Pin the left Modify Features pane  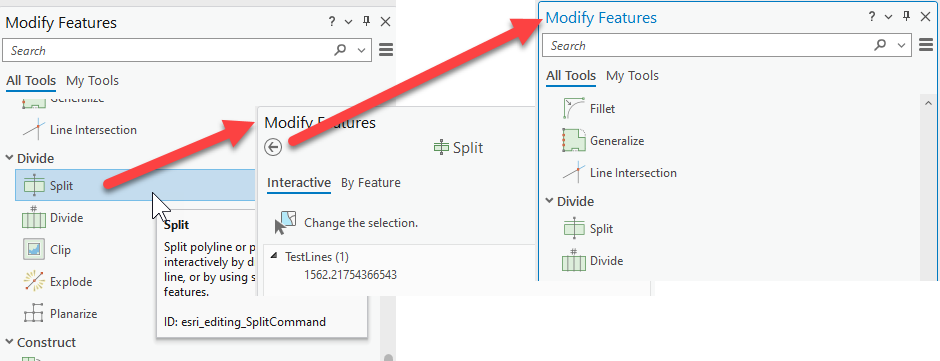pyautogui.click(x=366, y=22)
